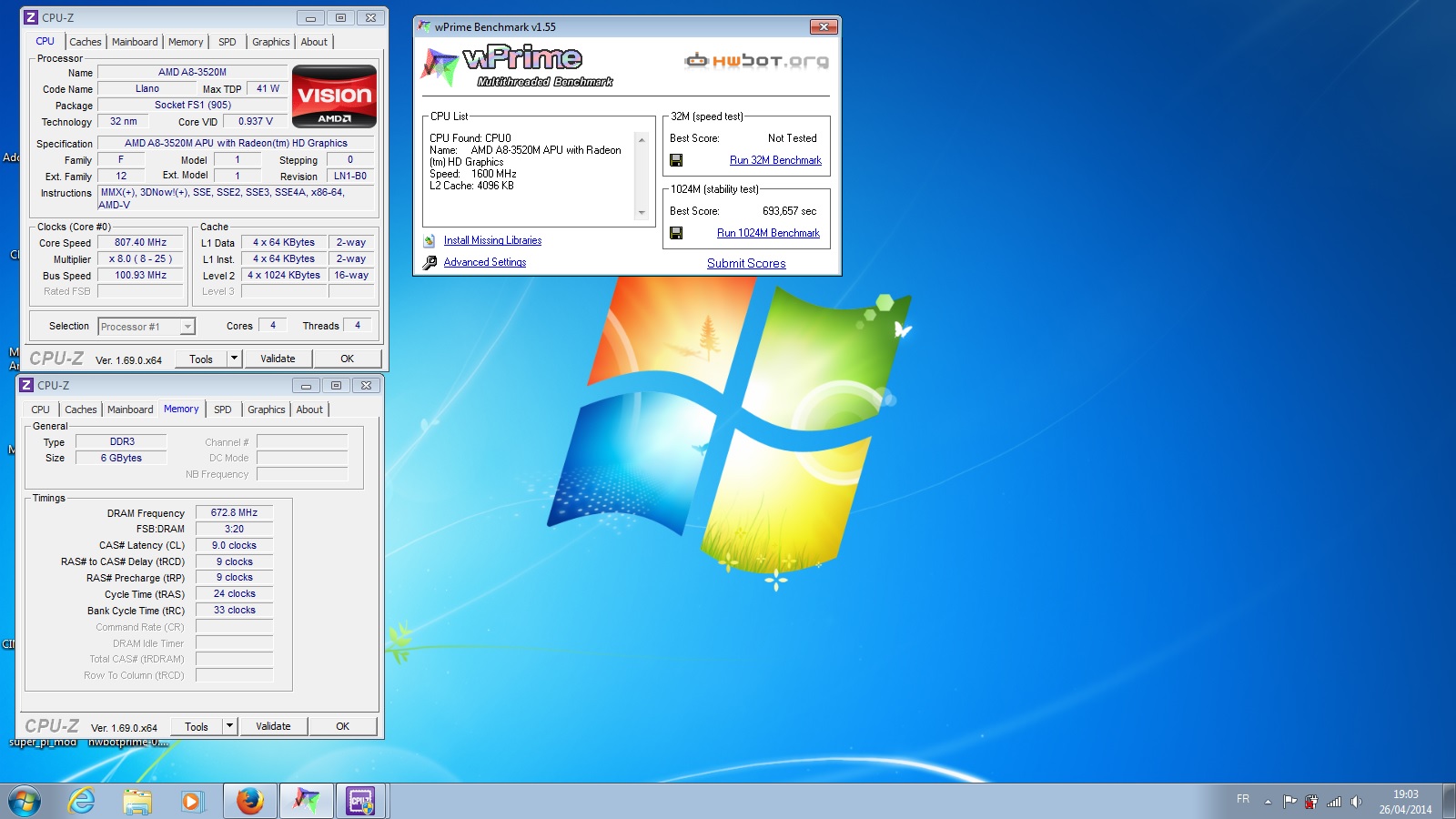Open Windows Media Player from the taskbar
Screen dimensions: 1456x819
click(191, 802)
